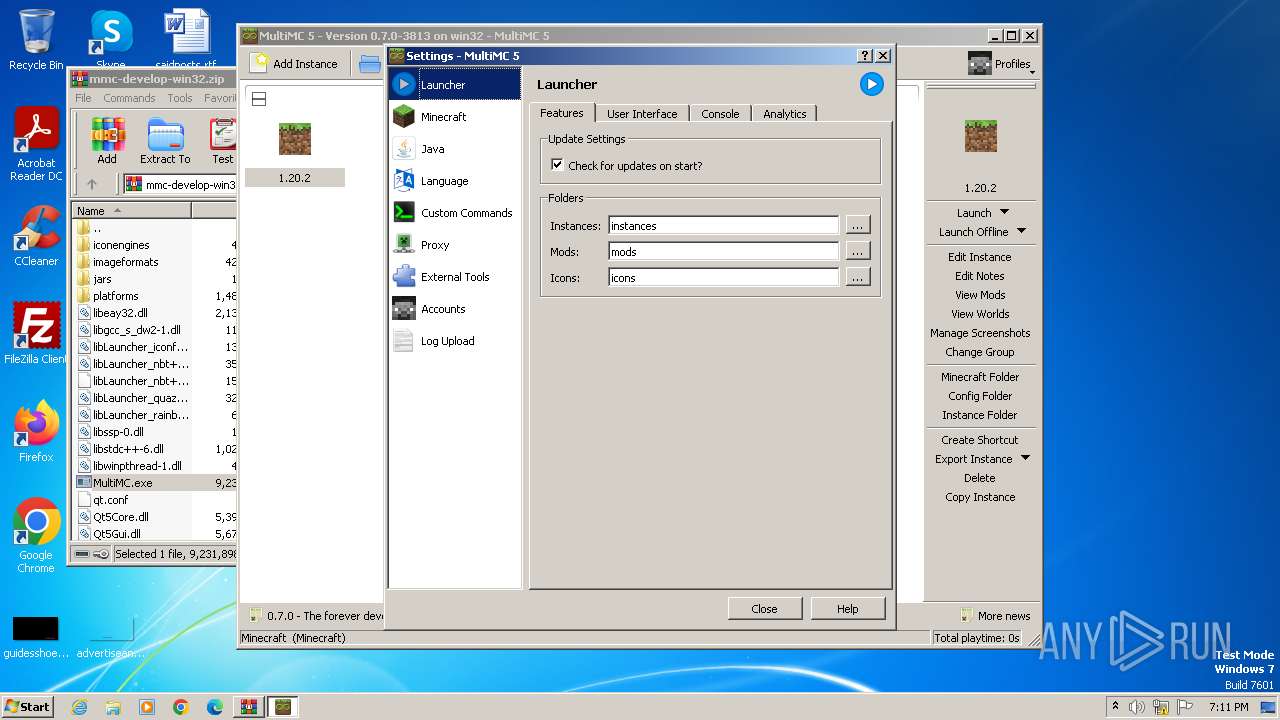Collapse the instance group toggle
This screenshot has height=720, width=1280.
258,99
